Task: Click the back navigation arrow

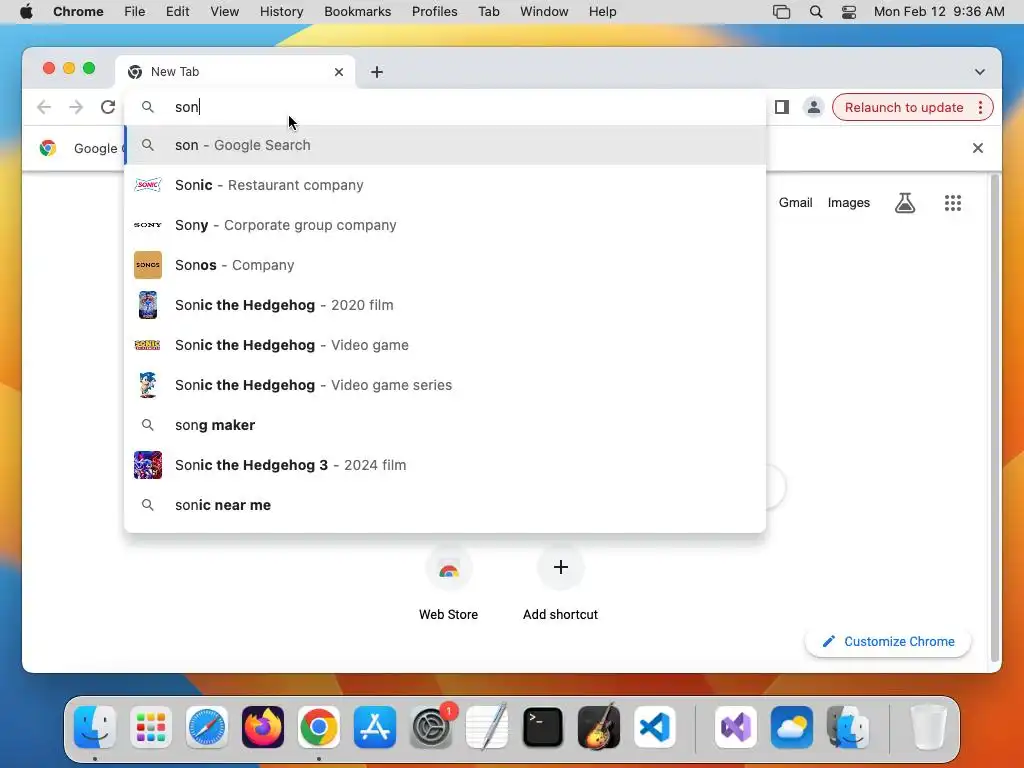Action: (x=44, y=107)
